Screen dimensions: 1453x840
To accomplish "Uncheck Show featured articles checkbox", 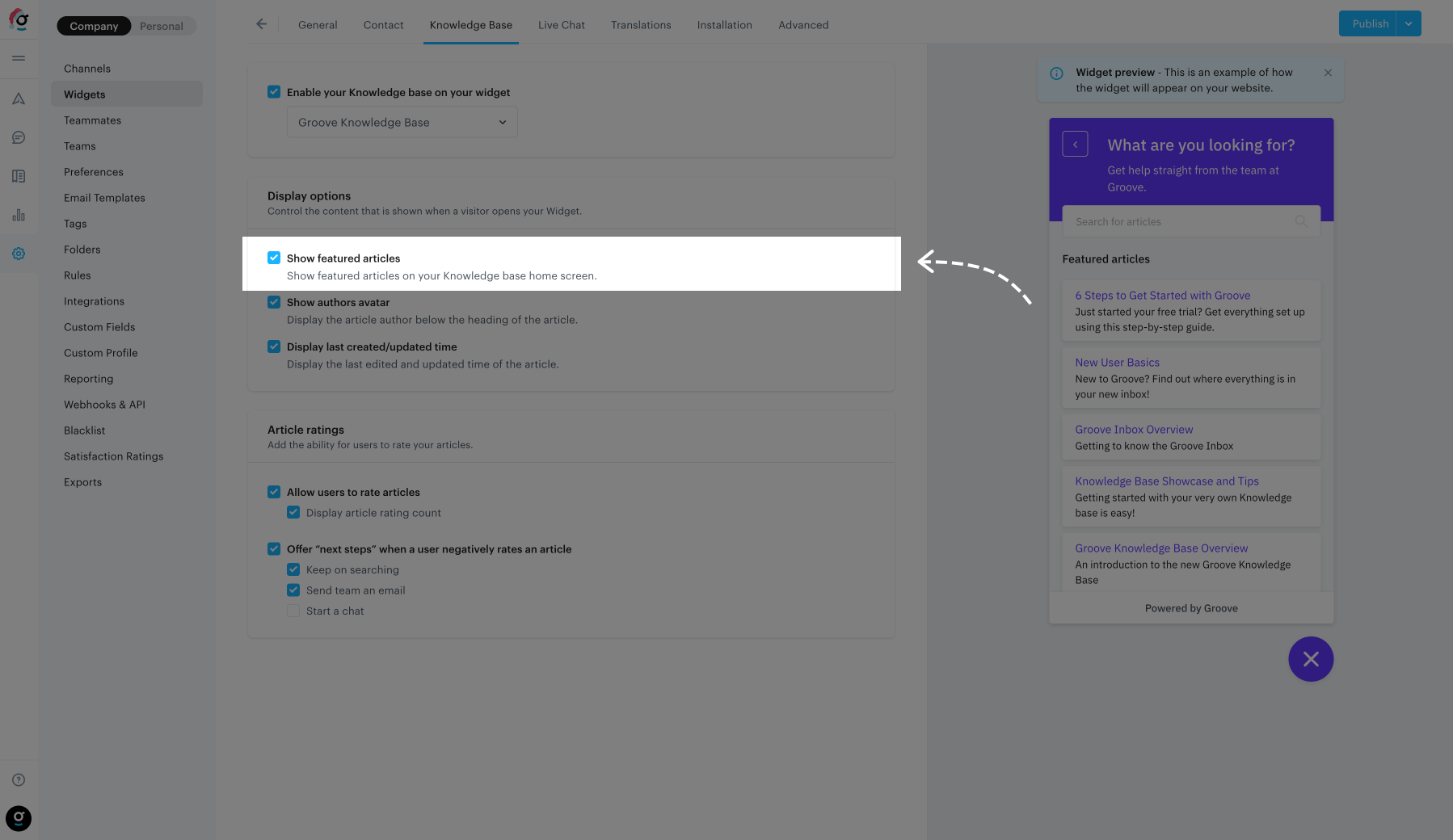I will coord(274,258).
